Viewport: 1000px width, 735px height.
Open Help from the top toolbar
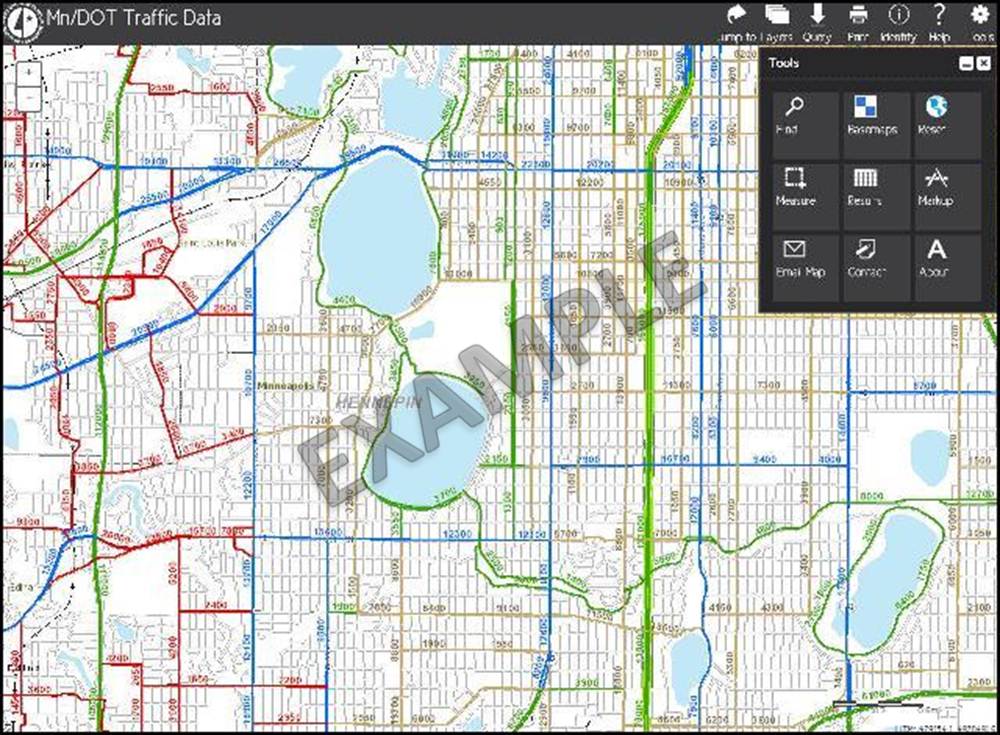pyautogui.click(x=939, y=15)
